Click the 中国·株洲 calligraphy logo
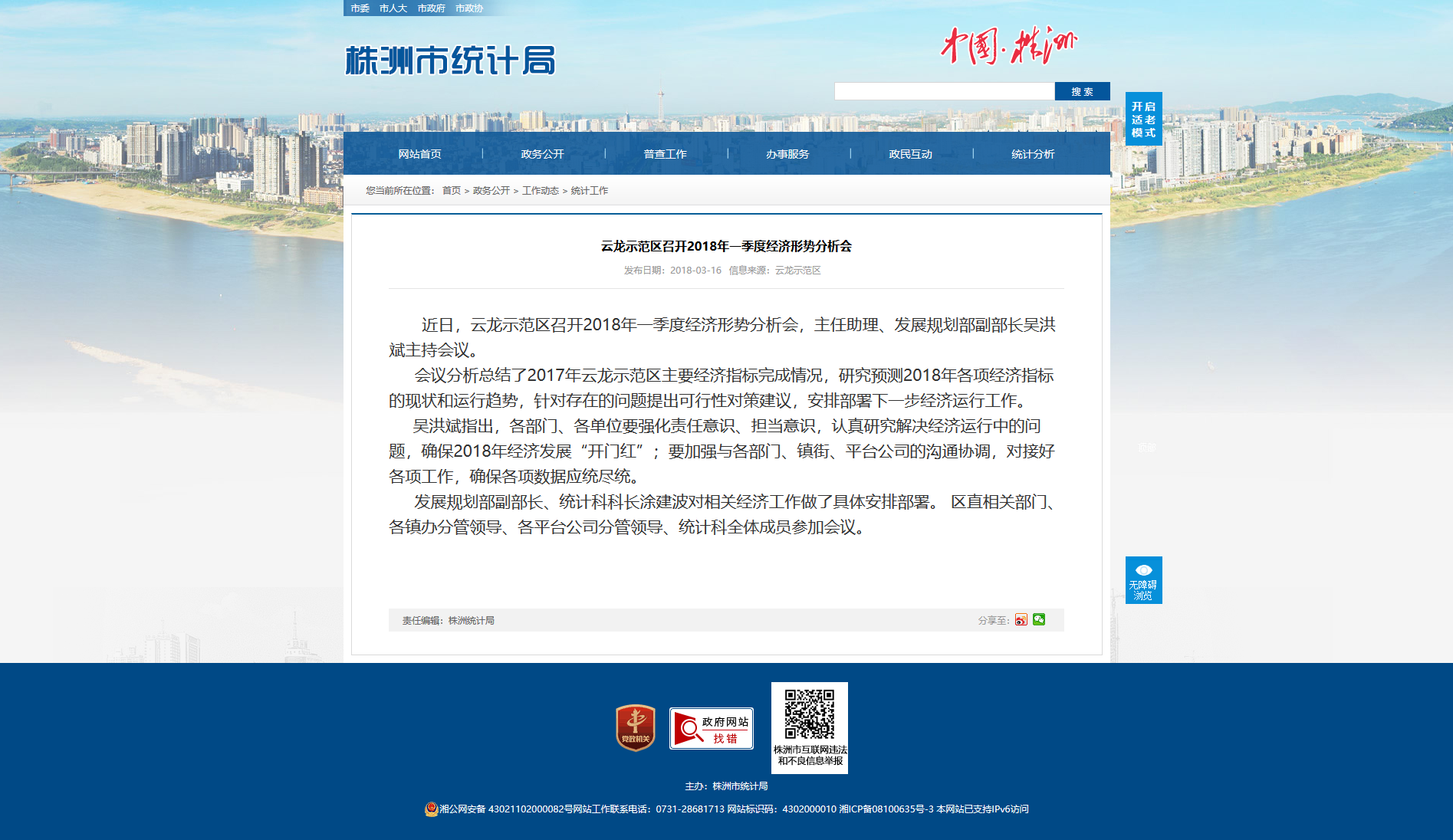 point(1008,46)
